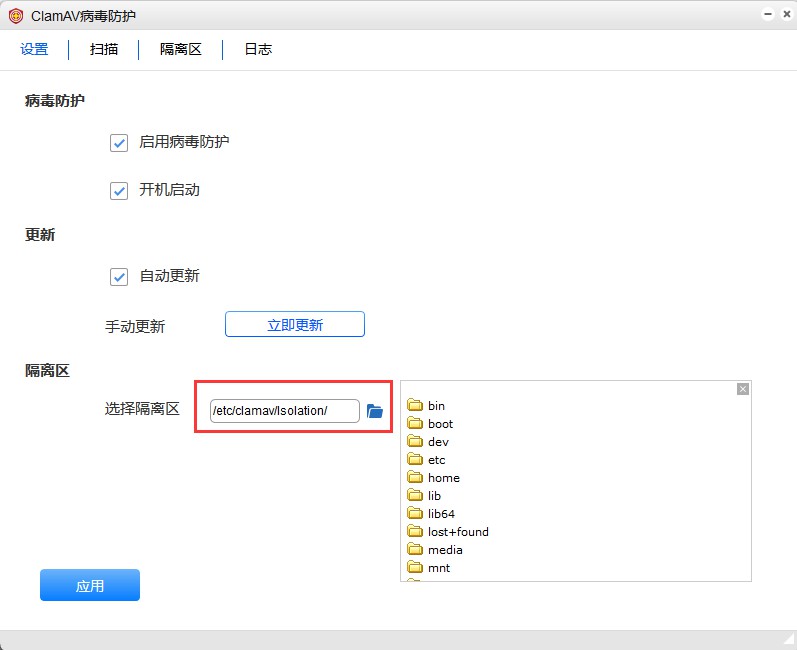797x650 pixels.
Task: Open the media directory entry
Action: point(445,550)
